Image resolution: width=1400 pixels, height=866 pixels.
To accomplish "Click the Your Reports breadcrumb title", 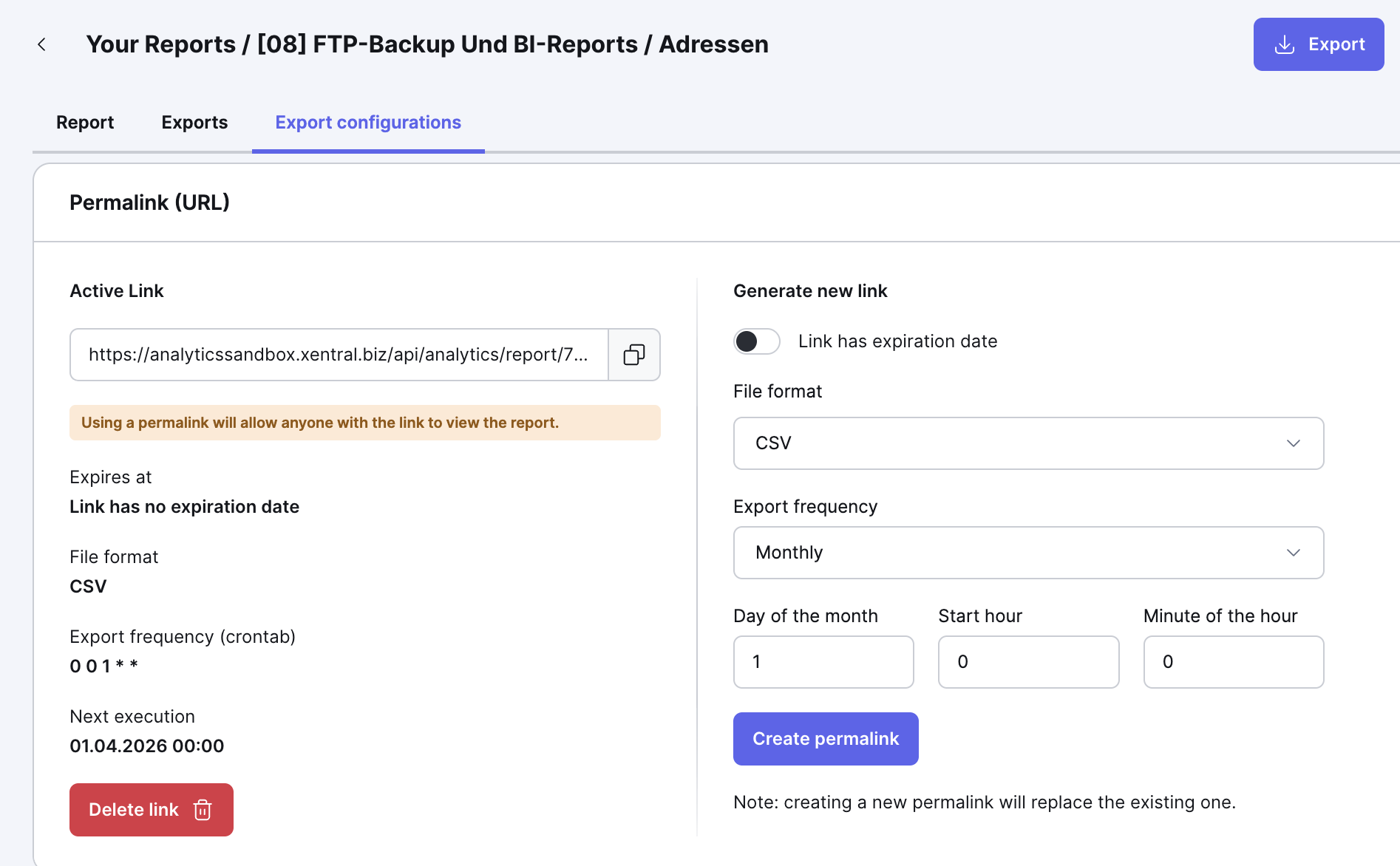I will pyautogui.click(x=160, y=44).
